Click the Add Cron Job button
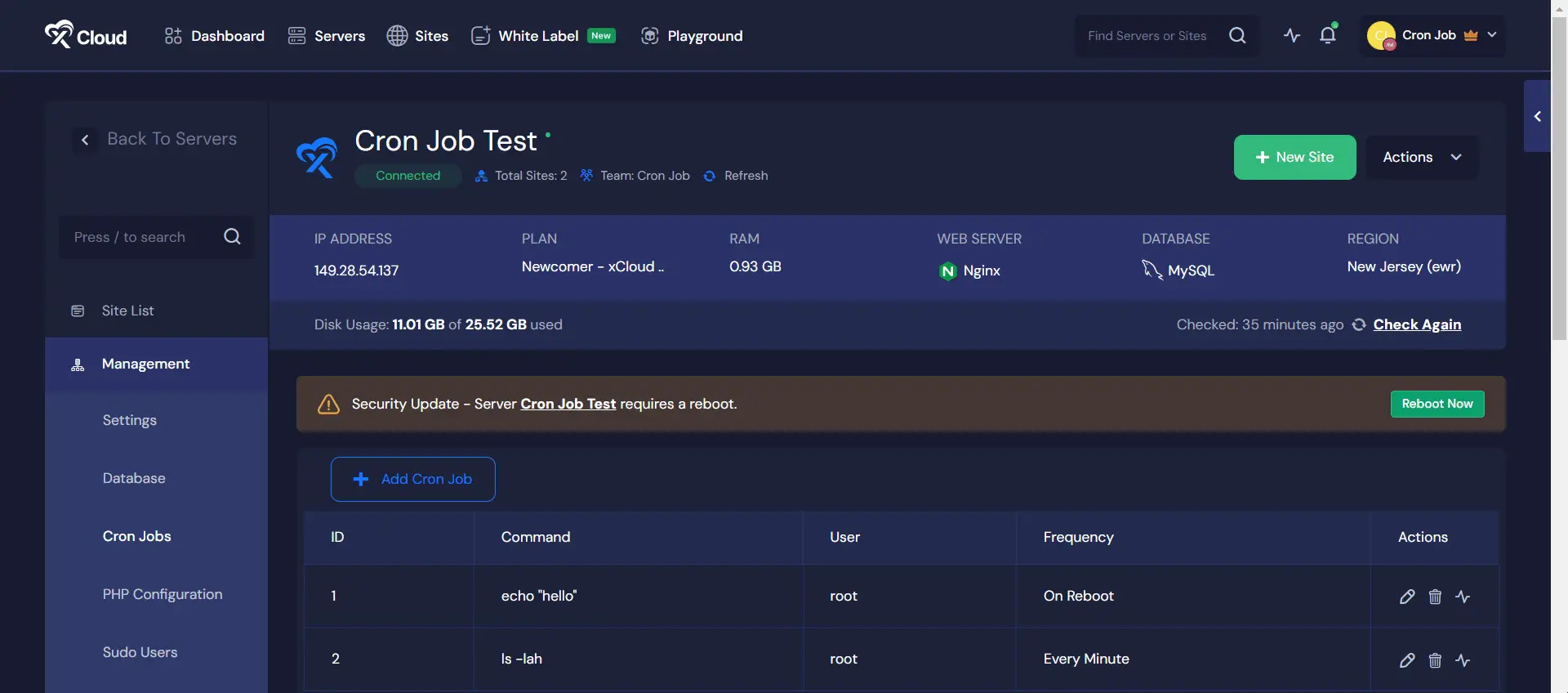 [x=412, y=479]
